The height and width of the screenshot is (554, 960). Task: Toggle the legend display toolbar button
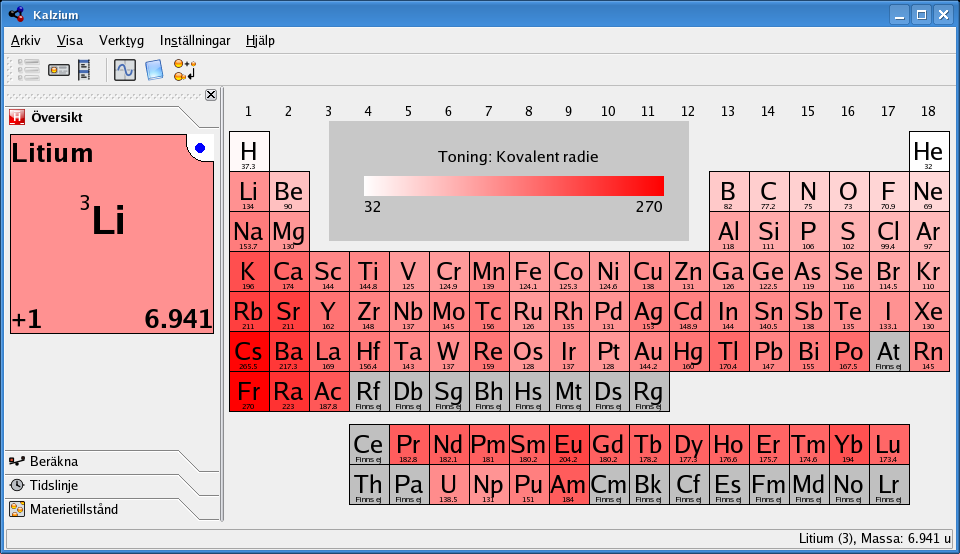point(58,70)
